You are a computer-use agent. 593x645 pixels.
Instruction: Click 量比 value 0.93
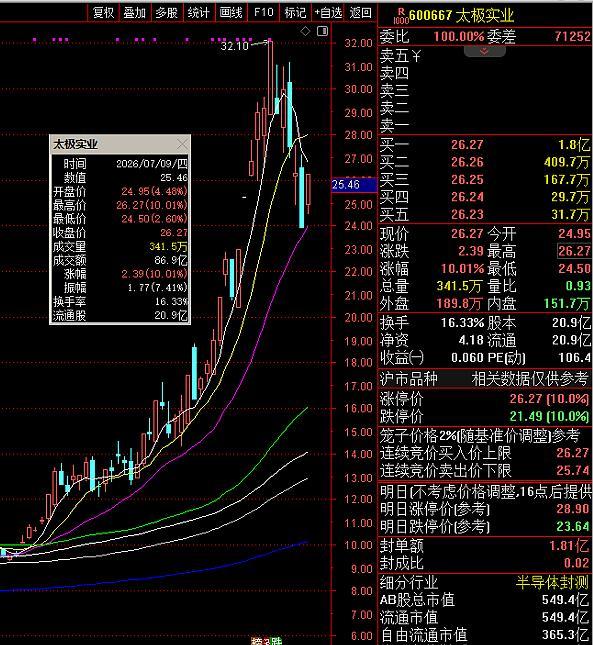pyautogui.click(x=578, y=286)
